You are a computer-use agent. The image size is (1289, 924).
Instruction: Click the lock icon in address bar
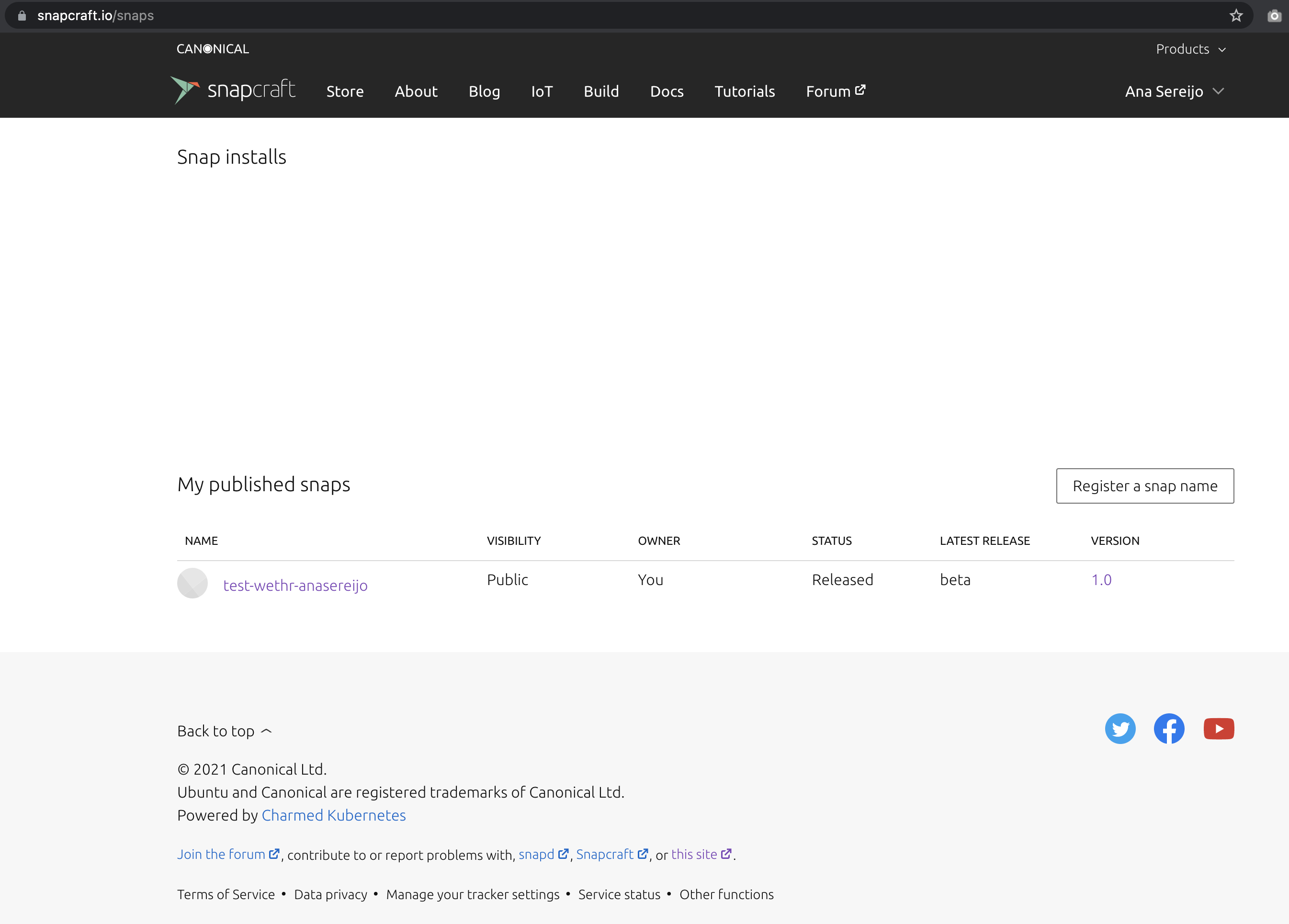coord(22,15)
